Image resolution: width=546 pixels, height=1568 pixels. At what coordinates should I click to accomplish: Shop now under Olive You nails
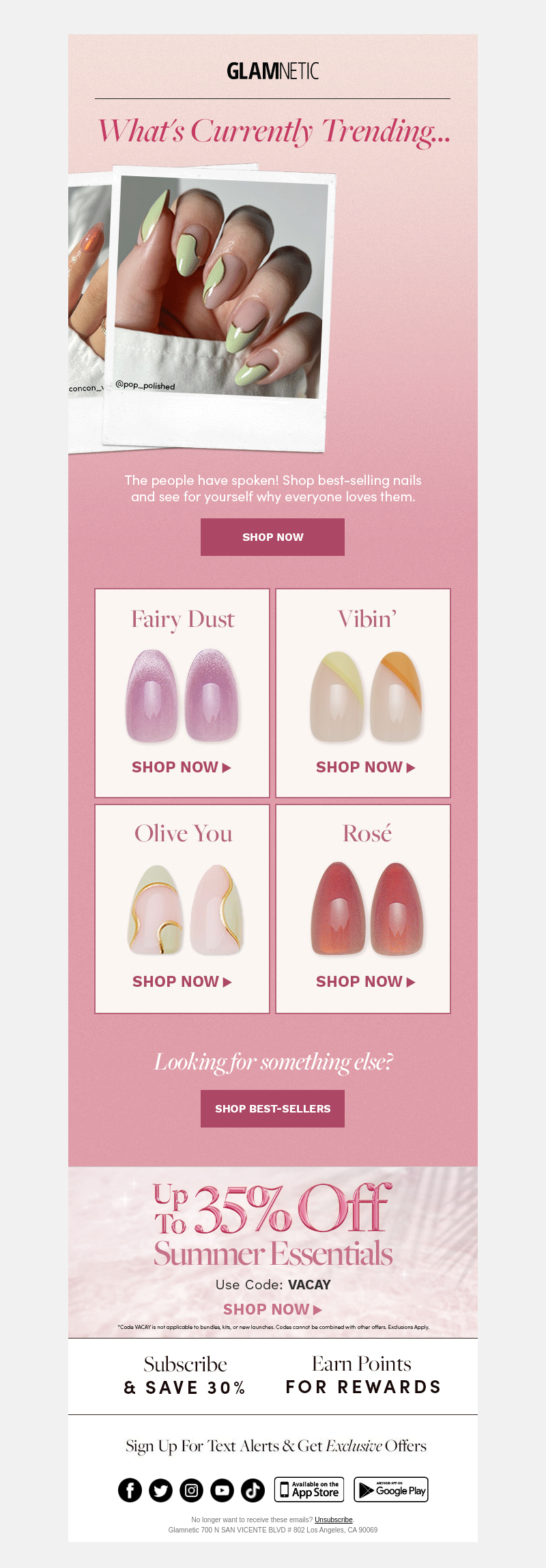click(182, 981)
